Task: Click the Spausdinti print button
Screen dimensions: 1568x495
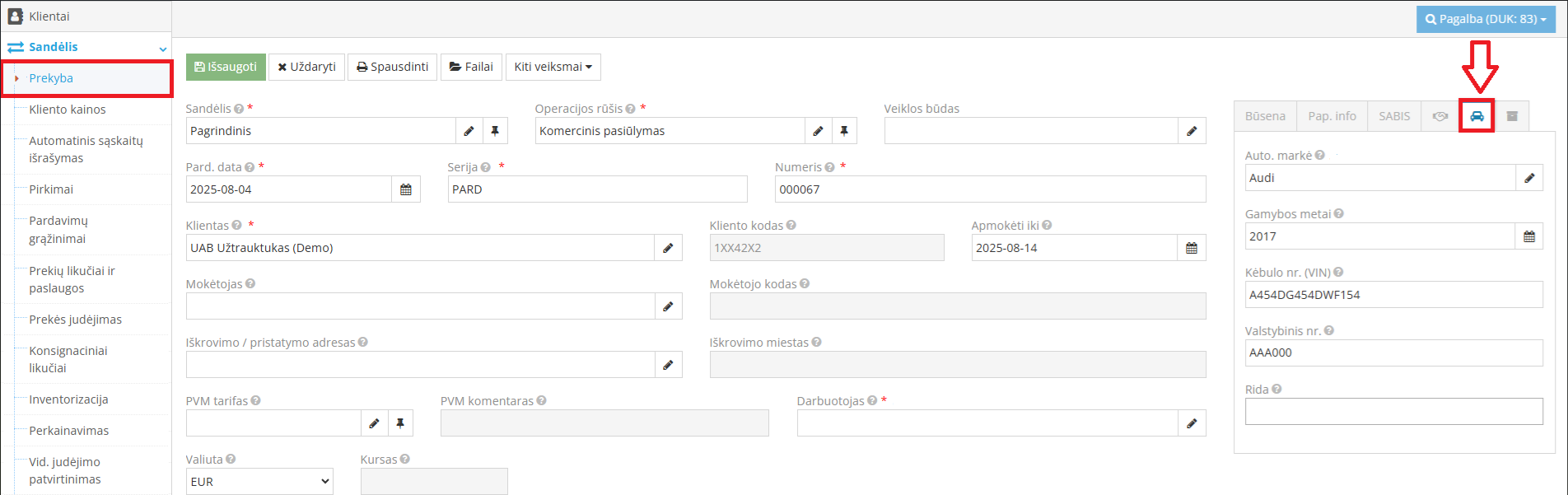Action: coord(392,67)
